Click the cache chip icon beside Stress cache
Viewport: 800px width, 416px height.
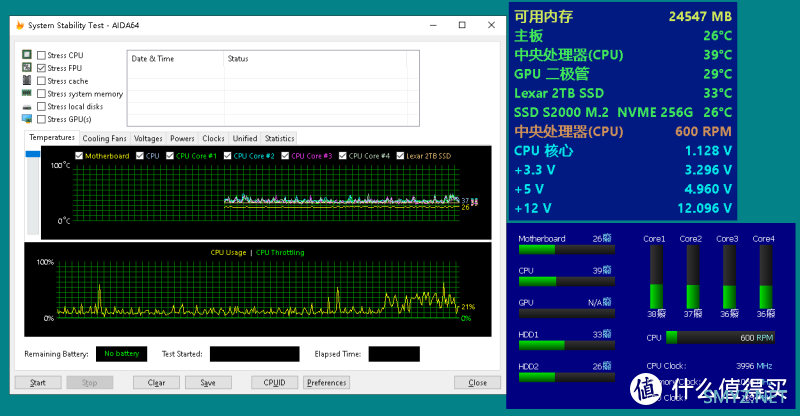click(27, 80)
